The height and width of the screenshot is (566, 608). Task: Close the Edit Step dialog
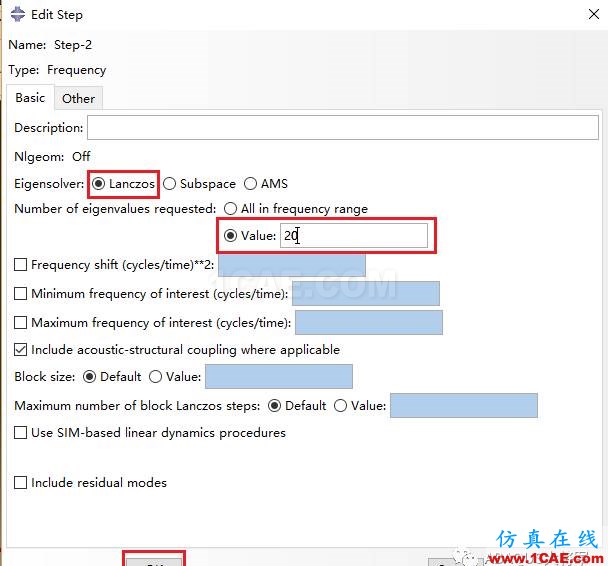(594, 14)
